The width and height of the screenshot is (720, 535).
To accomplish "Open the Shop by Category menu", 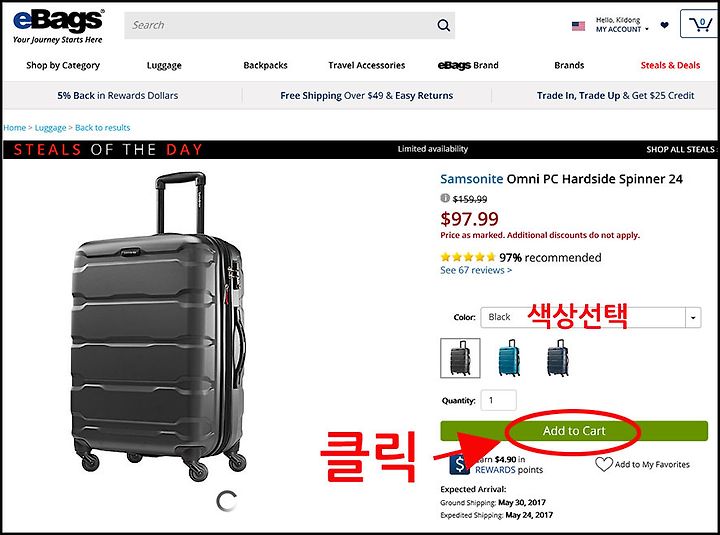I will tap(63, 65).
